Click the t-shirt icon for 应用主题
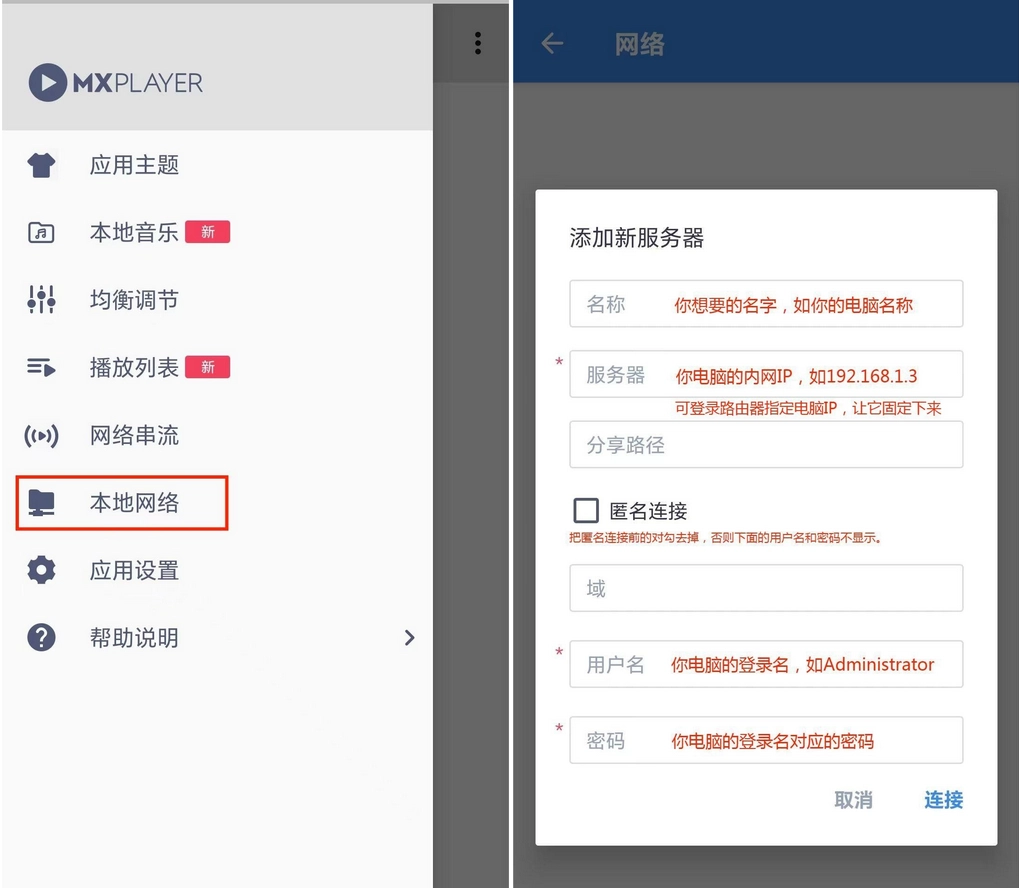The height and width of the screenshot is (888, 1019). coord(42,165)
